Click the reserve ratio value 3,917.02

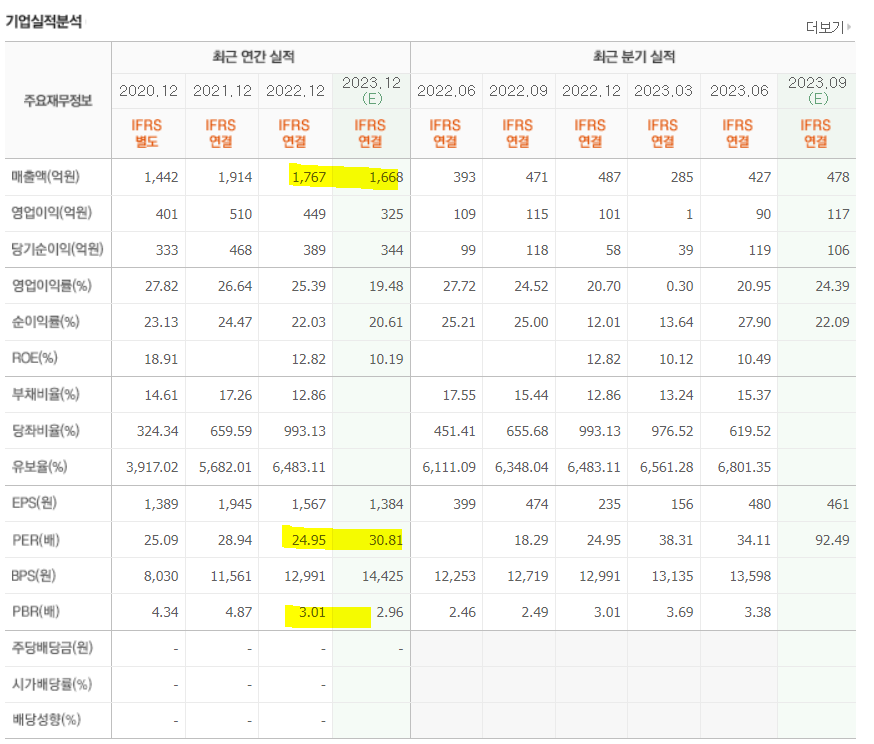pyautogui.click(x=152, y=467)
